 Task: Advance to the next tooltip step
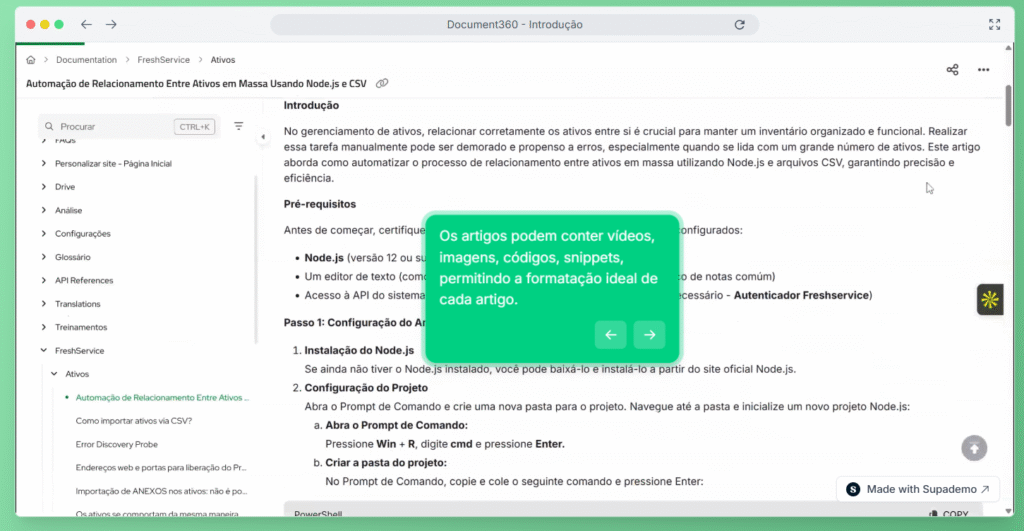tap(649, 335)
